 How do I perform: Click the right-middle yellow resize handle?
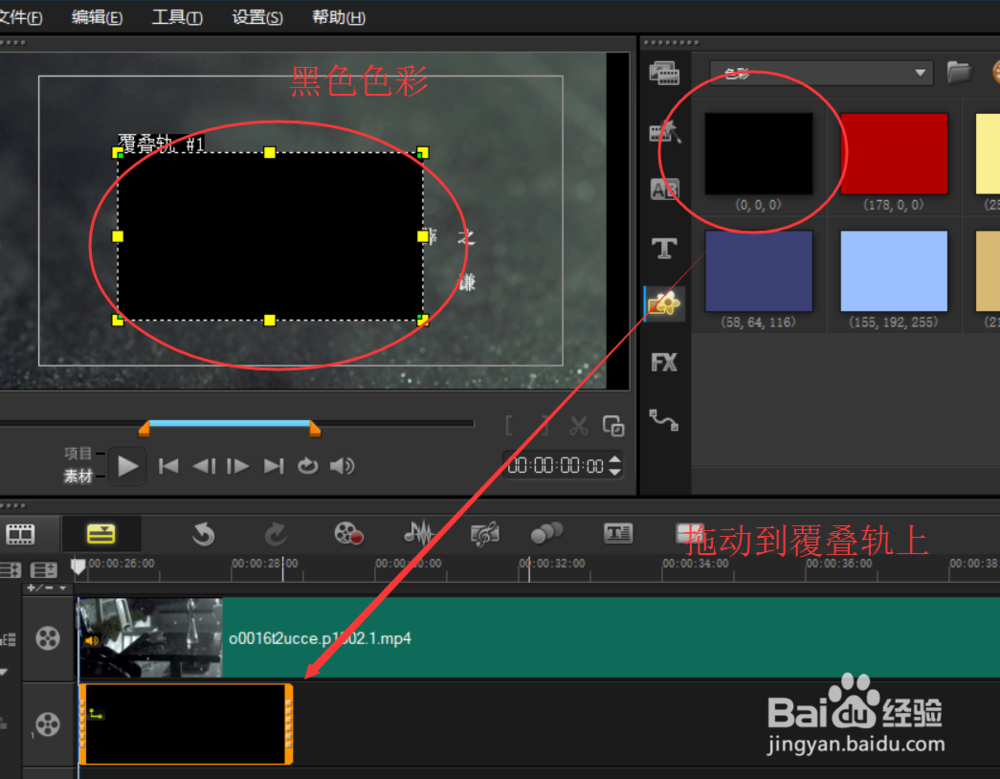click(x=423, y=237)
